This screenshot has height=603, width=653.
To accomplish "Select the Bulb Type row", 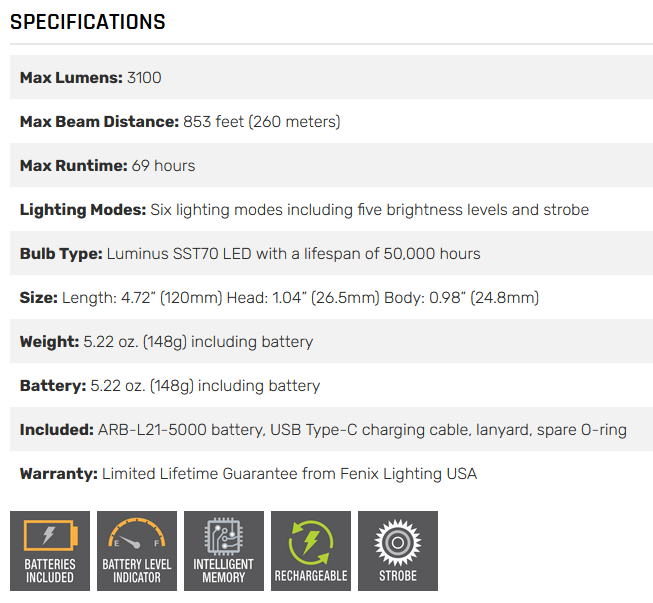I will pos(331,253).
